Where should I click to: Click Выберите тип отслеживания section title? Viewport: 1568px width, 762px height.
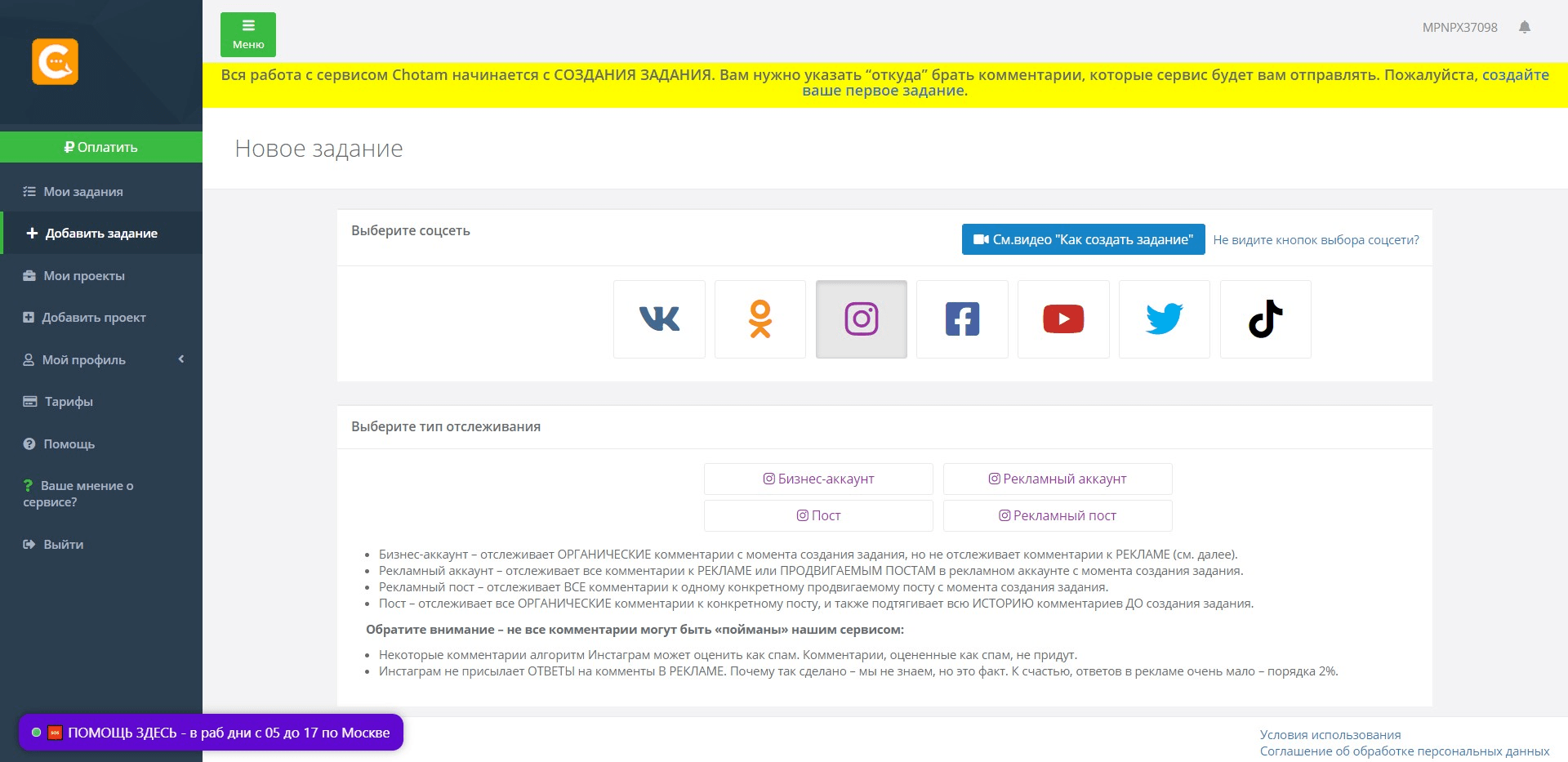[x=446, y=426]
